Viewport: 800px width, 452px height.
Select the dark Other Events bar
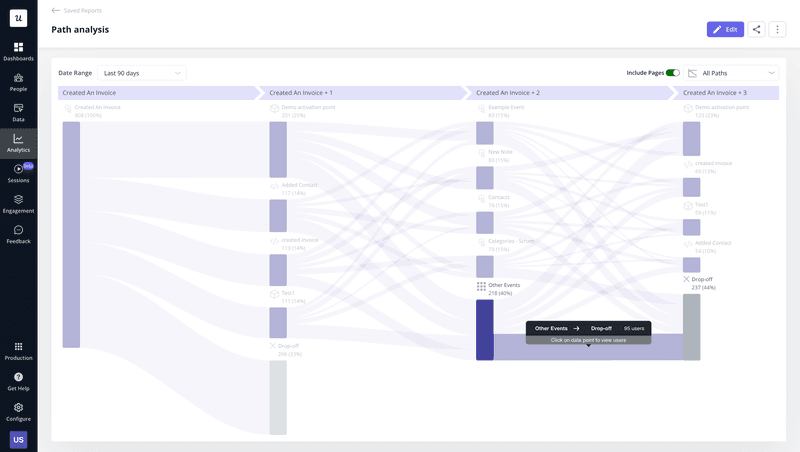[485, 330]
